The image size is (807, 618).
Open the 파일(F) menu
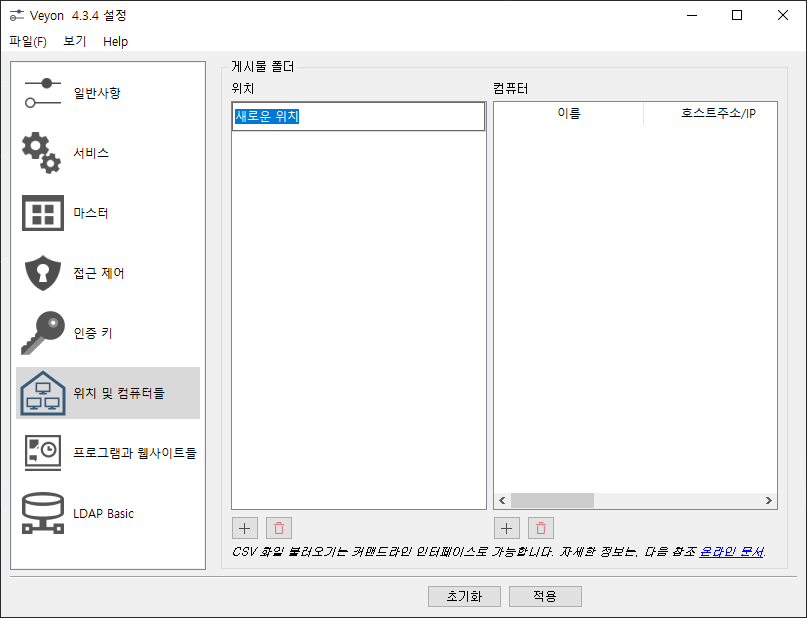[x=28, y=41]
